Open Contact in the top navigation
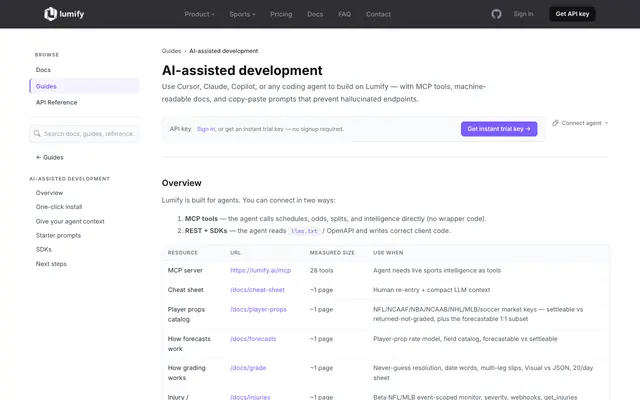 point(378,14)
